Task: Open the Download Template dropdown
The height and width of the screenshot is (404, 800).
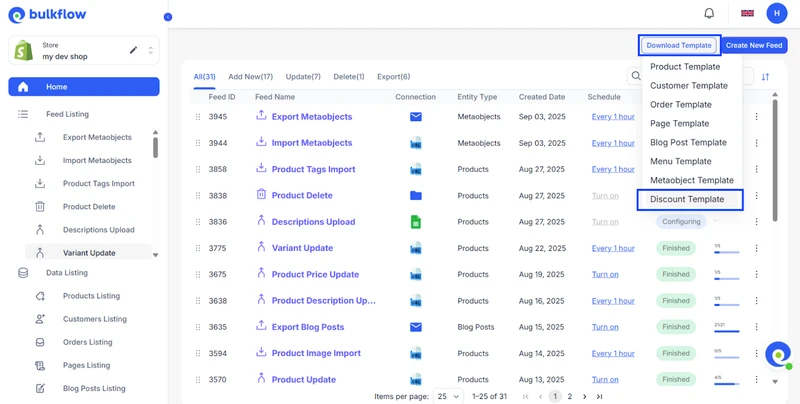Action: pyautogui.click(x=679, y=45)
